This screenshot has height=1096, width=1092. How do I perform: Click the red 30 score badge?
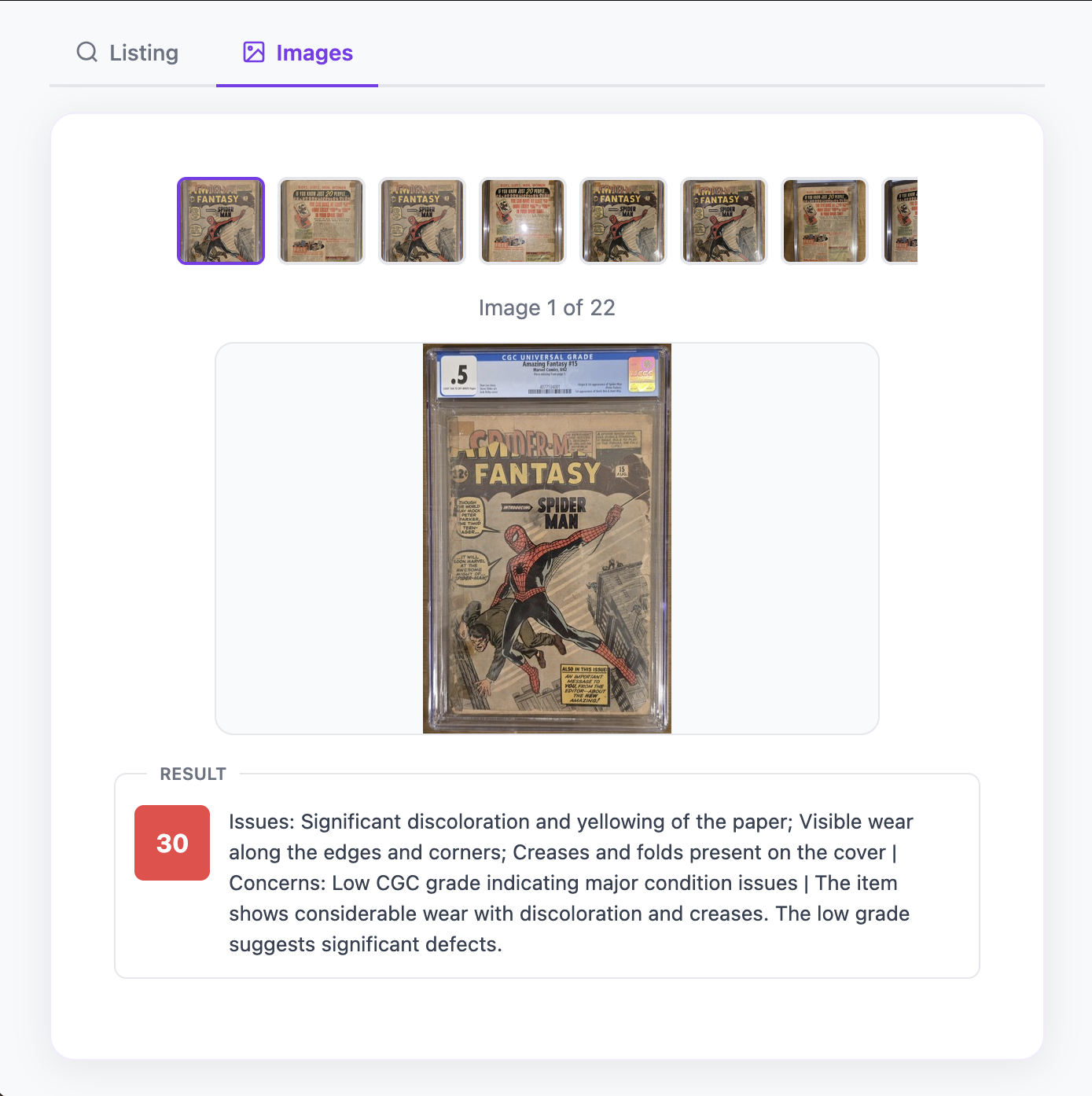(172, 843)
